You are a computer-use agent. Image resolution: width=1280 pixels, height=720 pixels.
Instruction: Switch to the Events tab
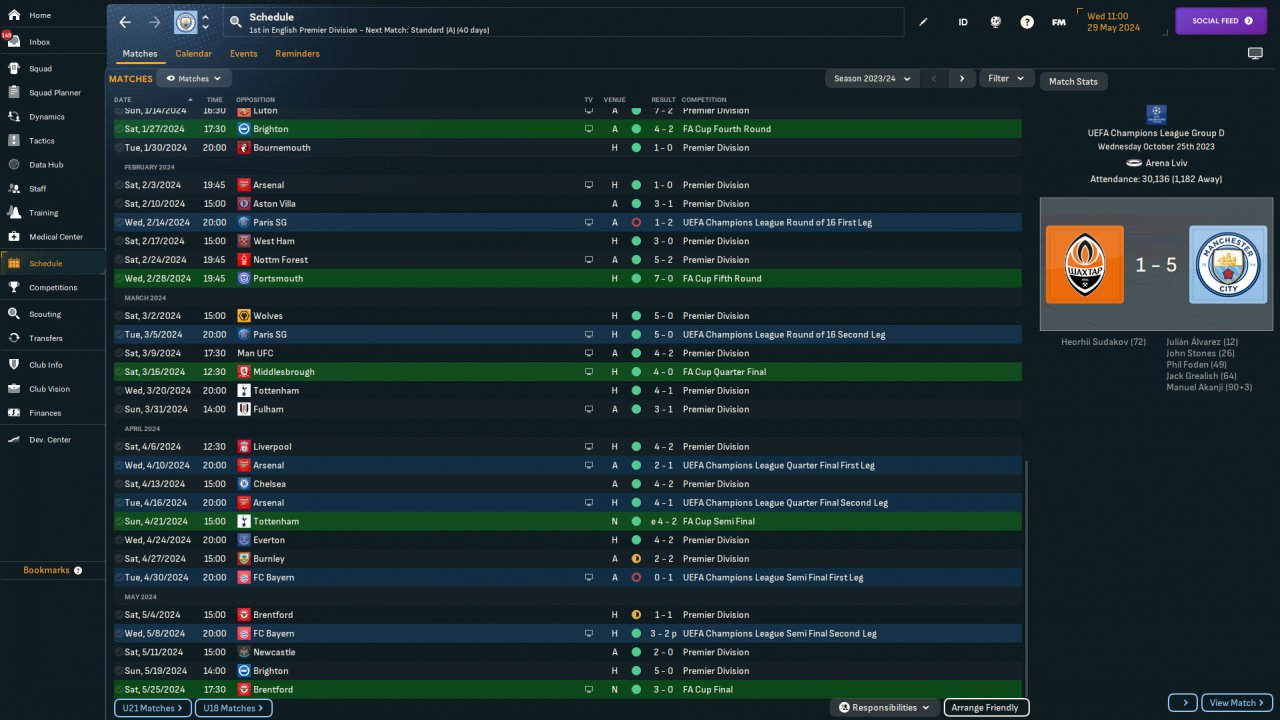[244, 54]
